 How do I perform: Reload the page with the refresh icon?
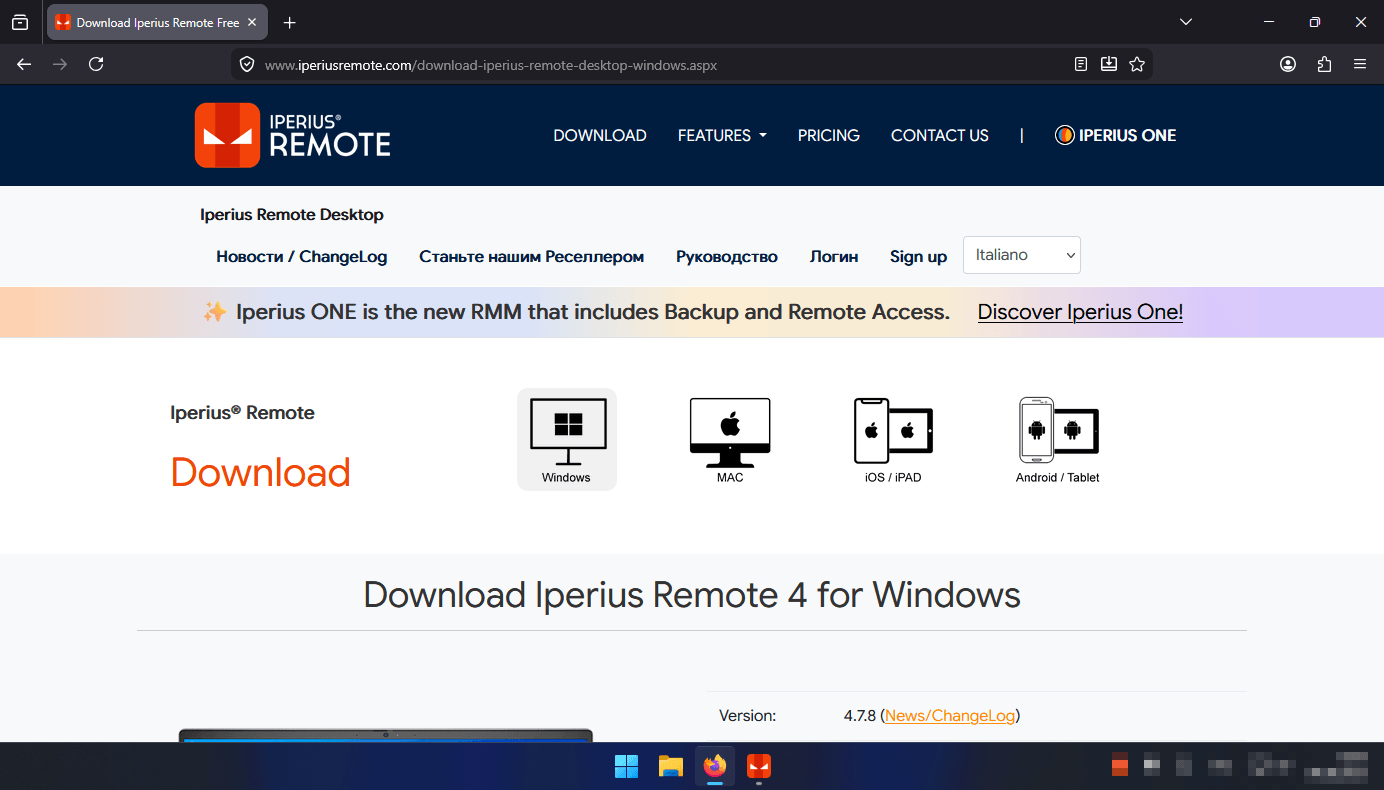coord(96,64)
